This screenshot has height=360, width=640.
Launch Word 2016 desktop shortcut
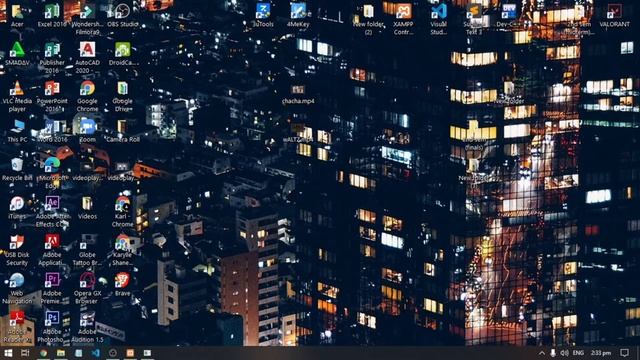52,131
